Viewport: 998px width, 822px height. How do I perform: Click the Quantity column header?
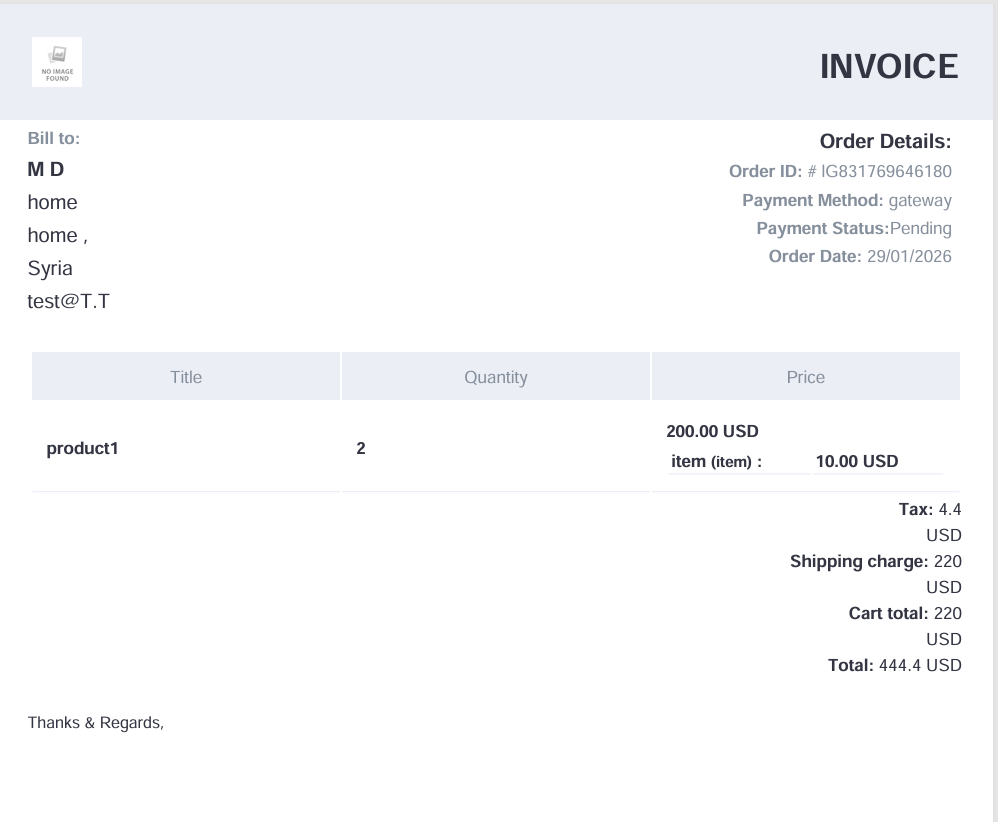pyautogui.click(x=495, y=377)
